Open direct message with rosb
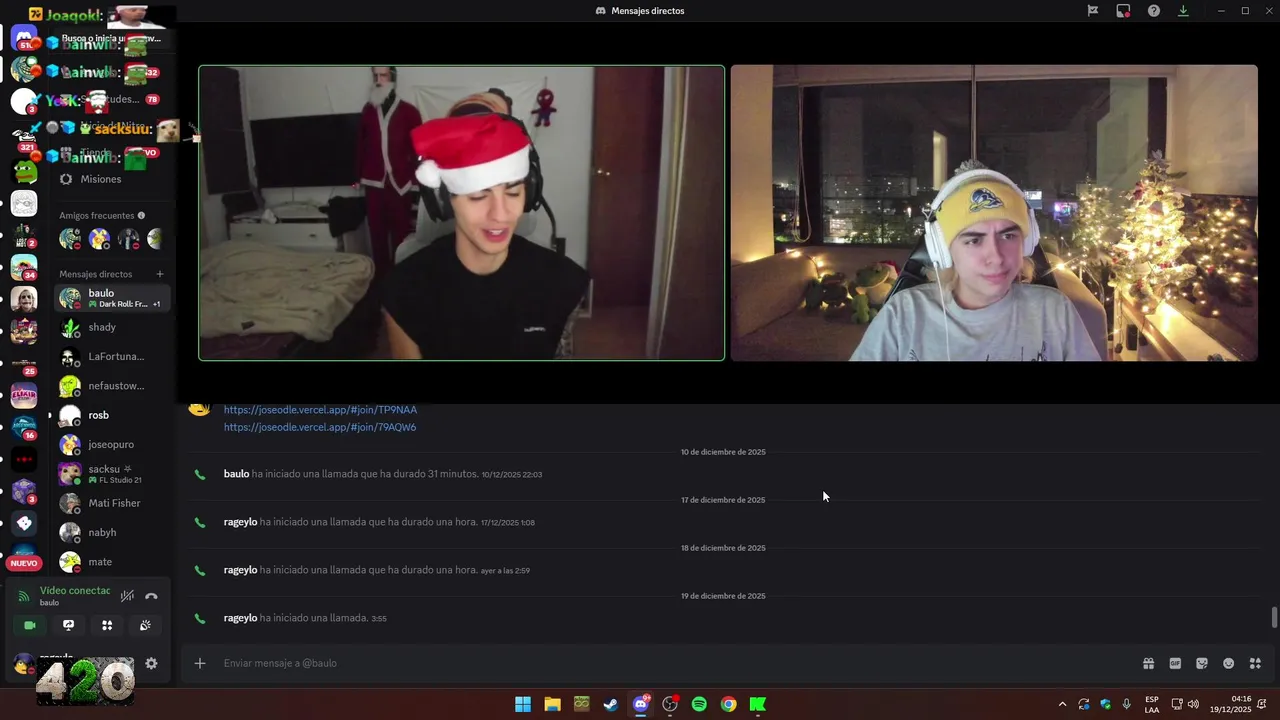The image size is (1280, 720). click(x=112, y=415)
